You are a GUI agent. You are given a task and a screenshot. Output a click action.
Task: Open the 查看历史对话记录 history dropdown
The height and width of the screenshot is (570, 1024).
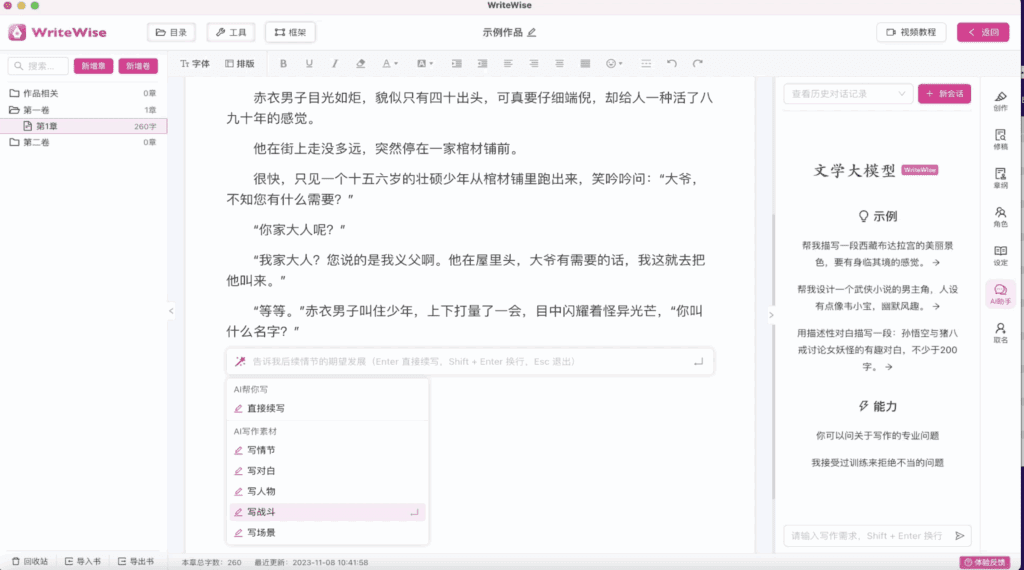(849, 93)
